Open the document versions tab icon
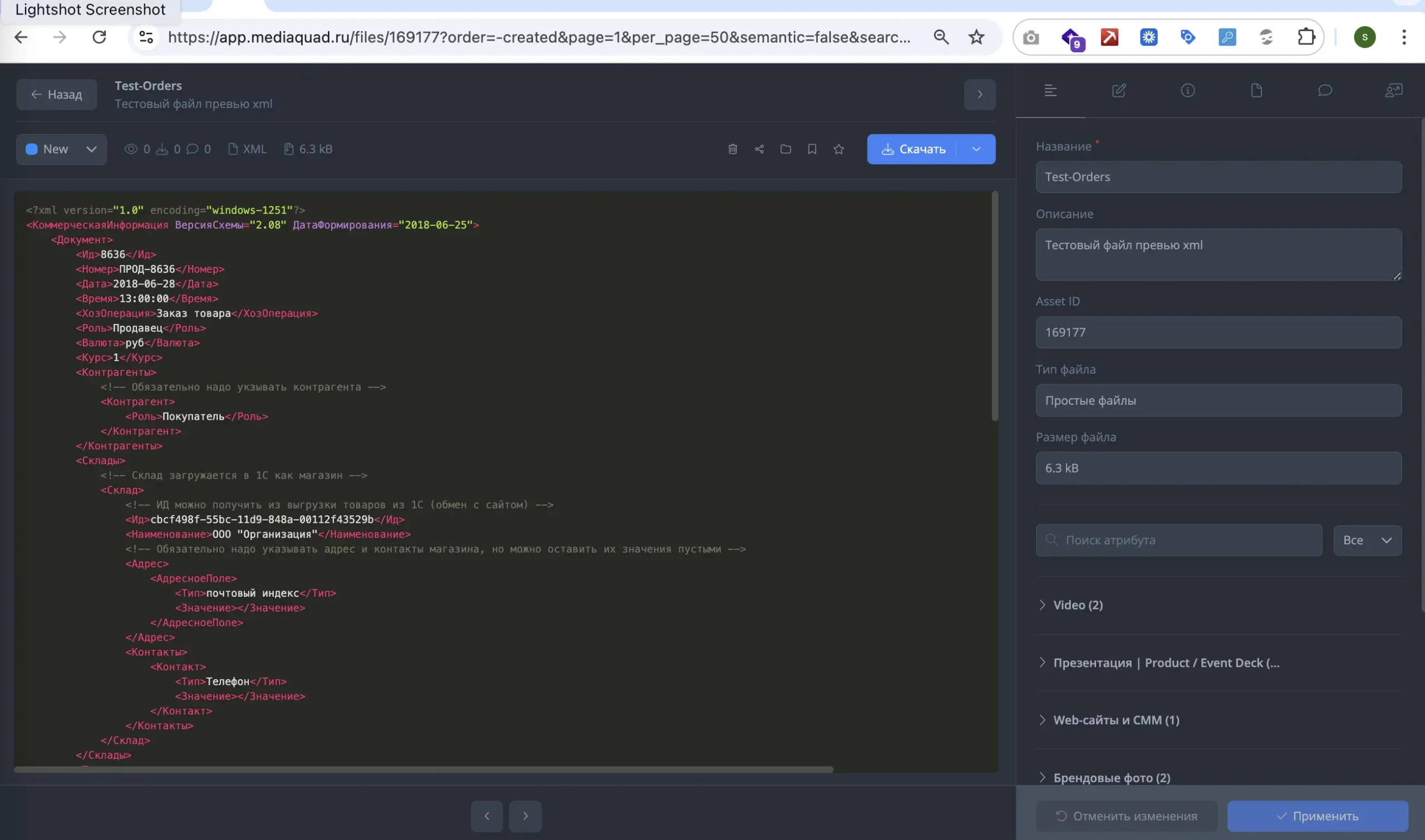Image resolution: width=1425 pixels, height=840 pixels. click(x=1256, y=91)
